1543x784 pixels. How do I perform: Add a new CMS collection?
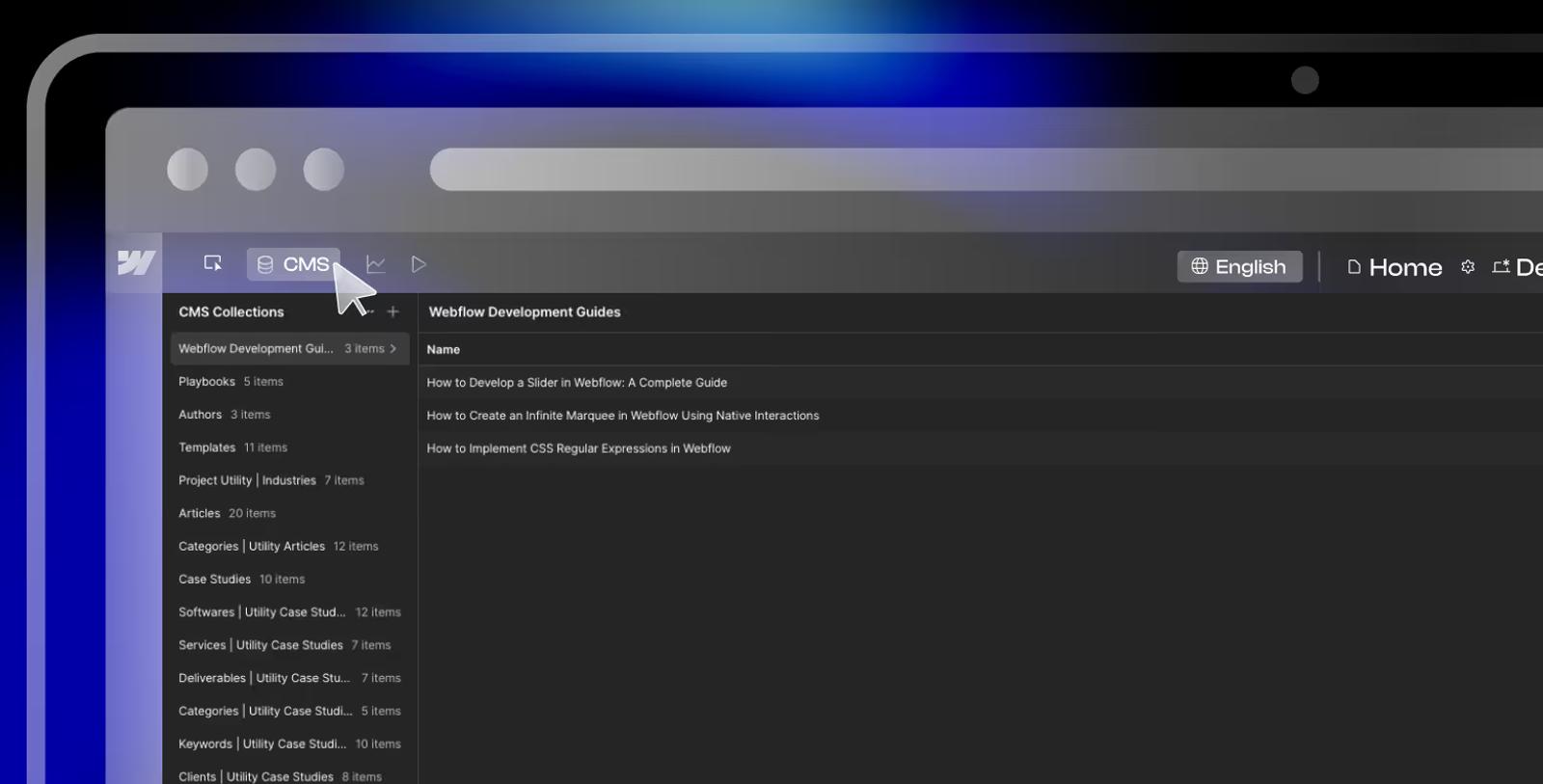[393, 311]
